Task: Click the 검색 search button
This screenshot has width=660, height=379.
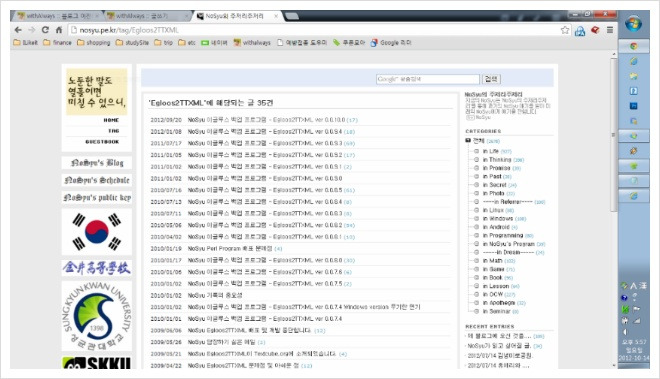Action: 491,79
